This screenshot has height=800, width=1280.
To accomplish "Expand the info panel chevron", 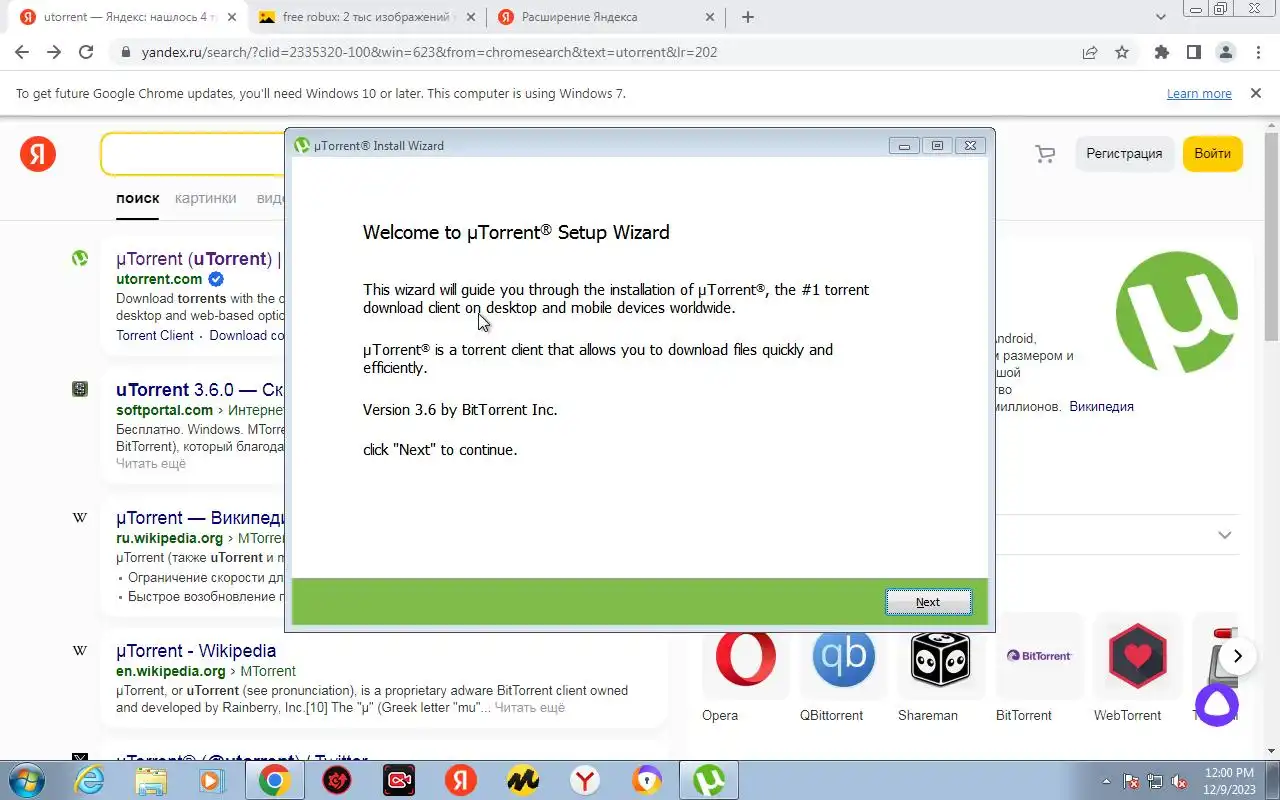I will pyautogui.click(x=1224, y=535).
